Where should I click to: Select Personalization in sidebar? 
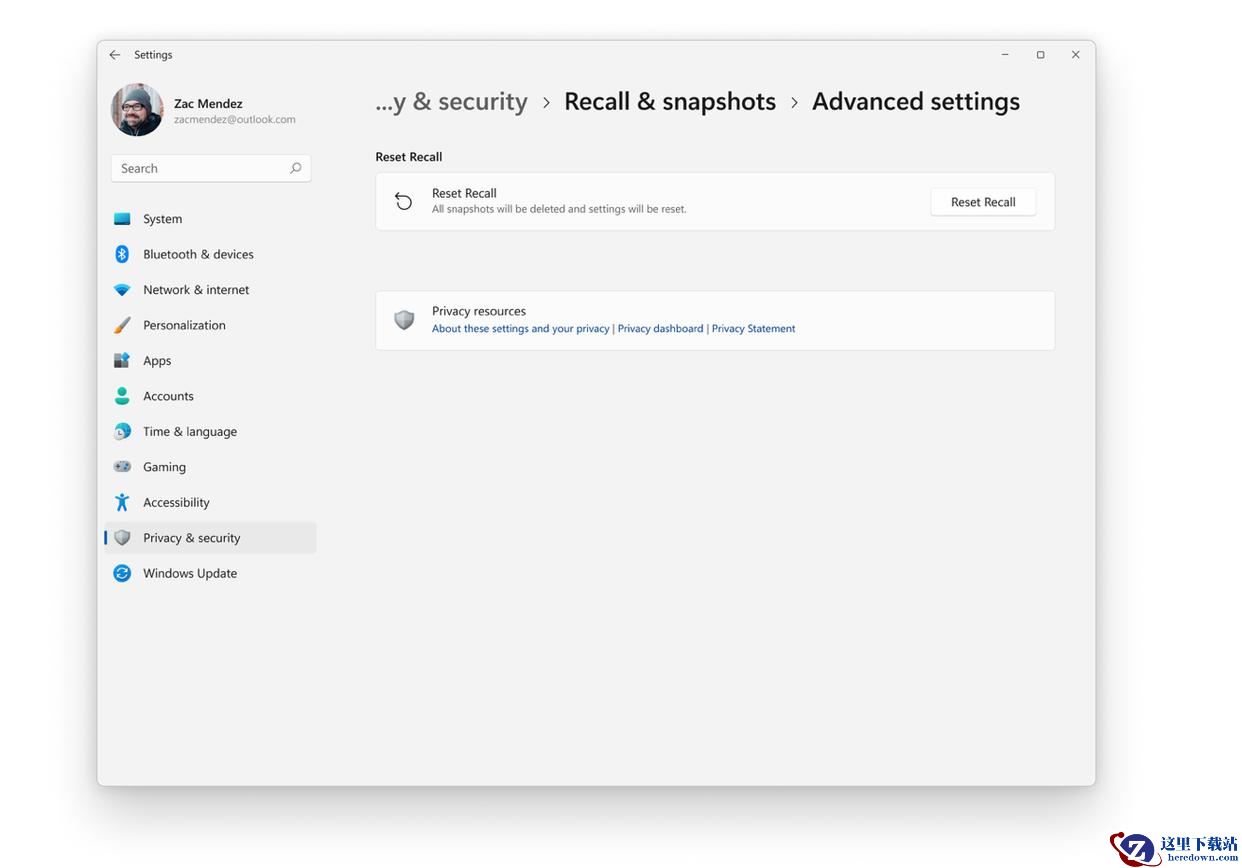pyautogui.click(x=184, y=325)
